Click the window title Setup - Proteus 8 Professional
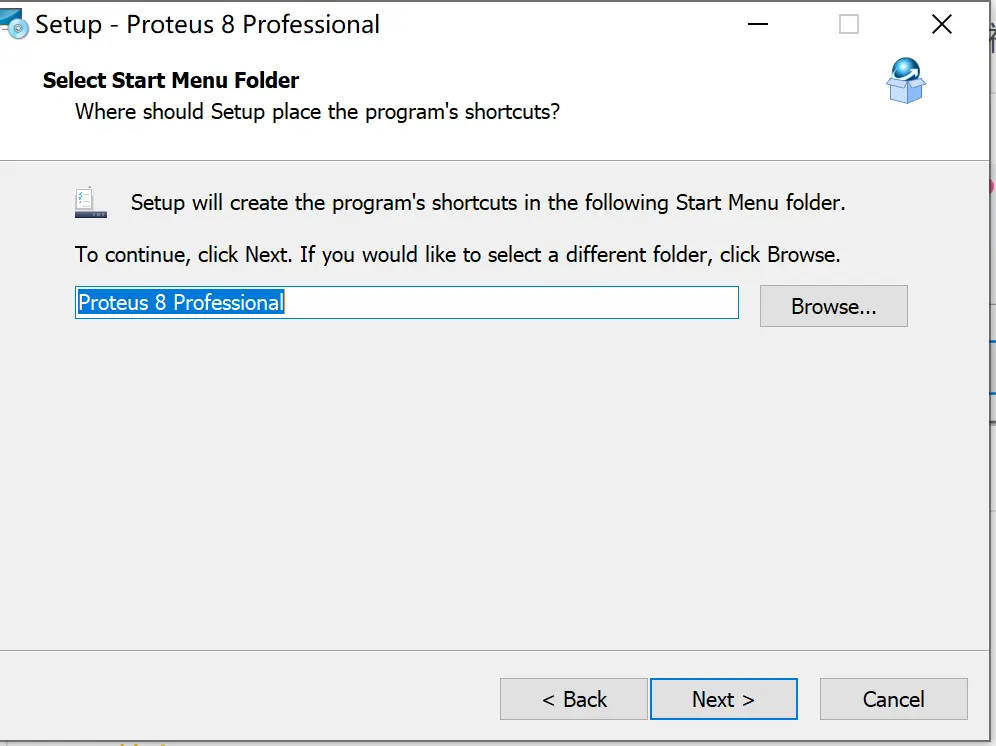The image size is (996, 746). [208, 25]
